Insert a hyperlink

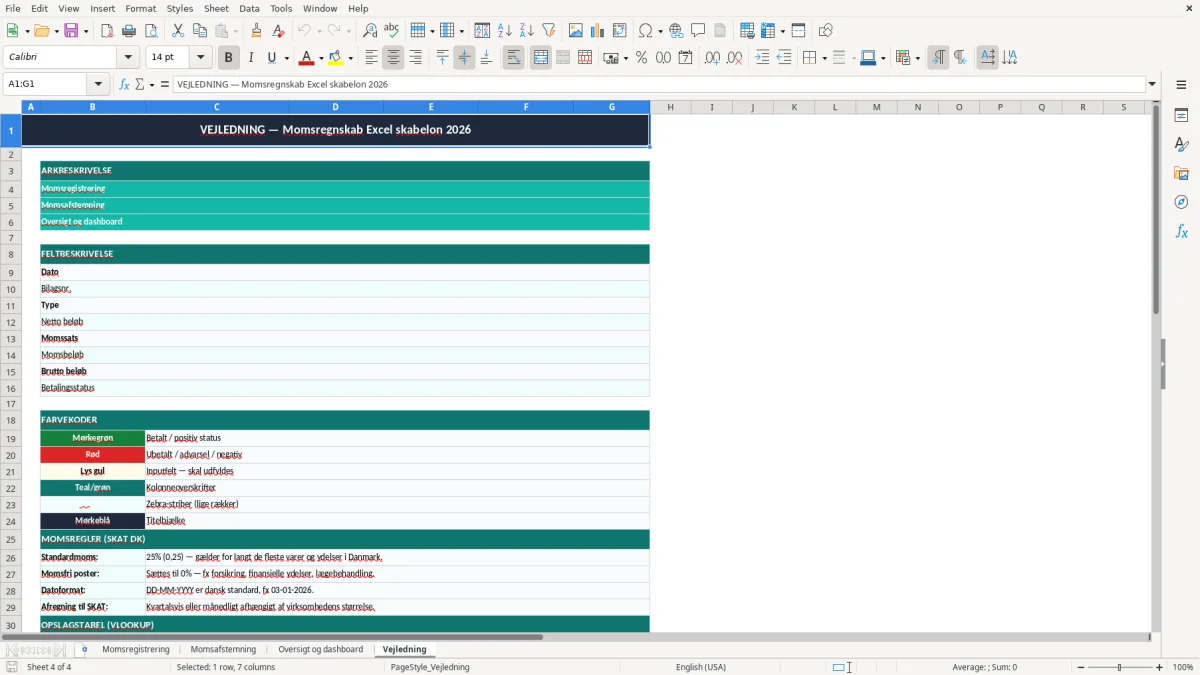[x=676, y=31]
